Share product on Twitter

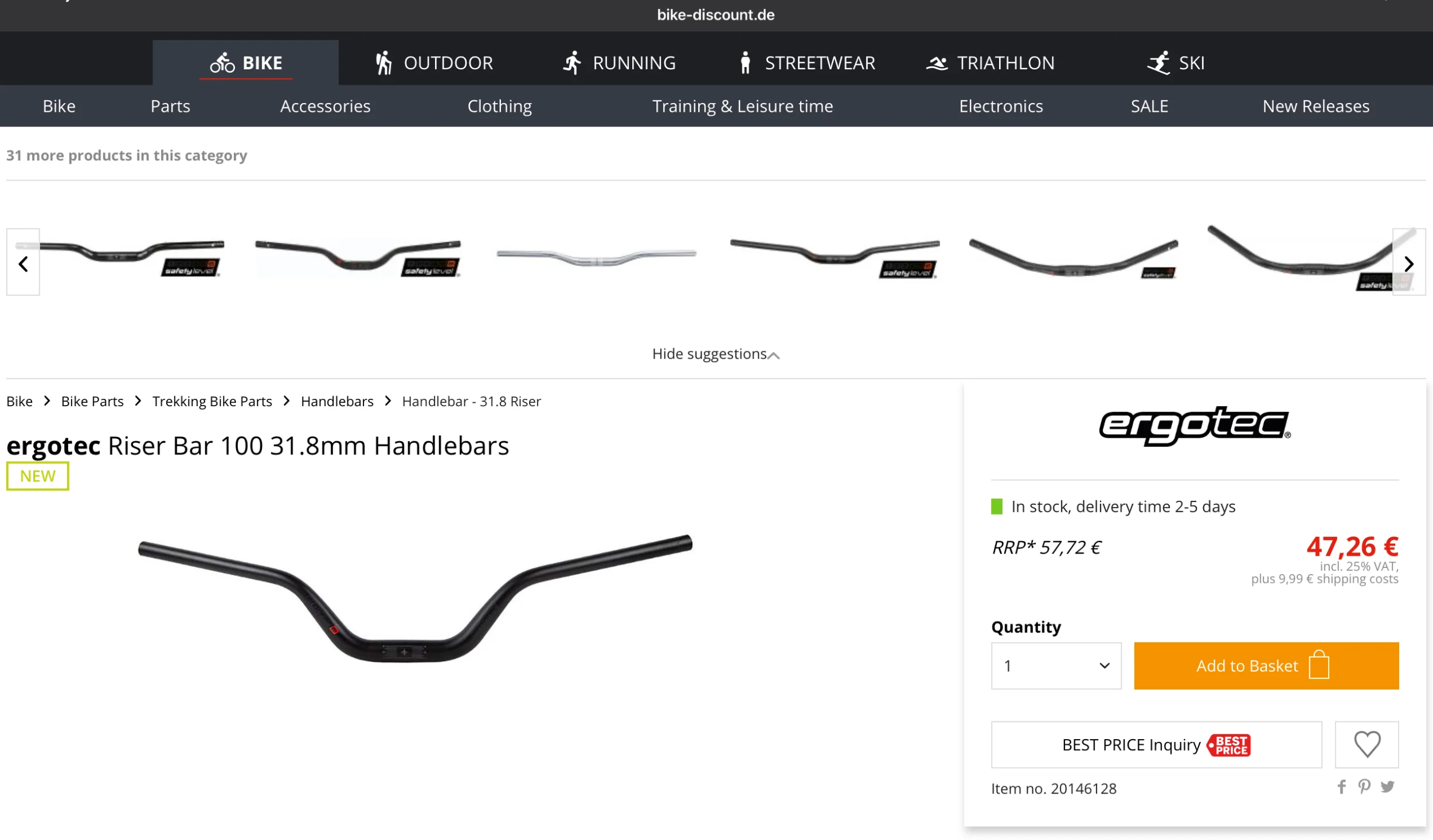click(1387, 787)
